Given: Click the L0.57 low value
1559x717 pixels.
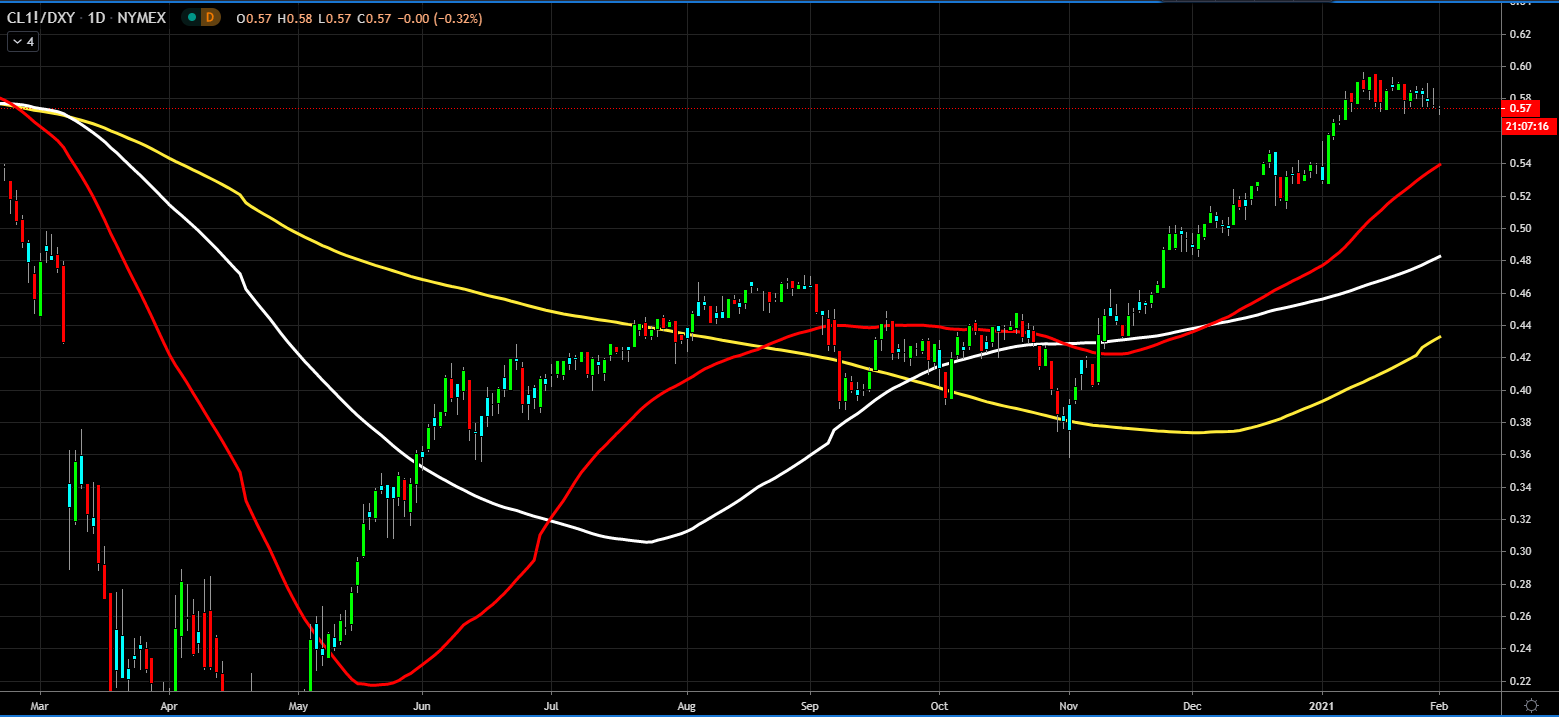Looking at the screenshot, I should [335, 18].
